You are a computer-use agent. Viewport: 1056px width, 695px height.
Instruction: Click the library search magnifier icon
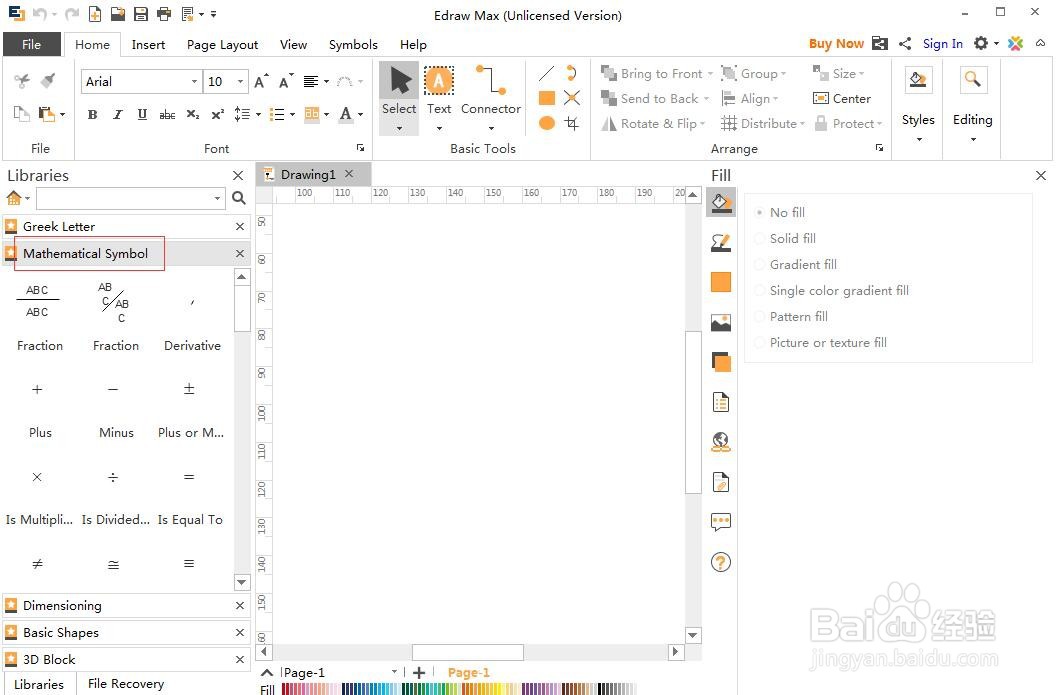[x=238, y=198]
